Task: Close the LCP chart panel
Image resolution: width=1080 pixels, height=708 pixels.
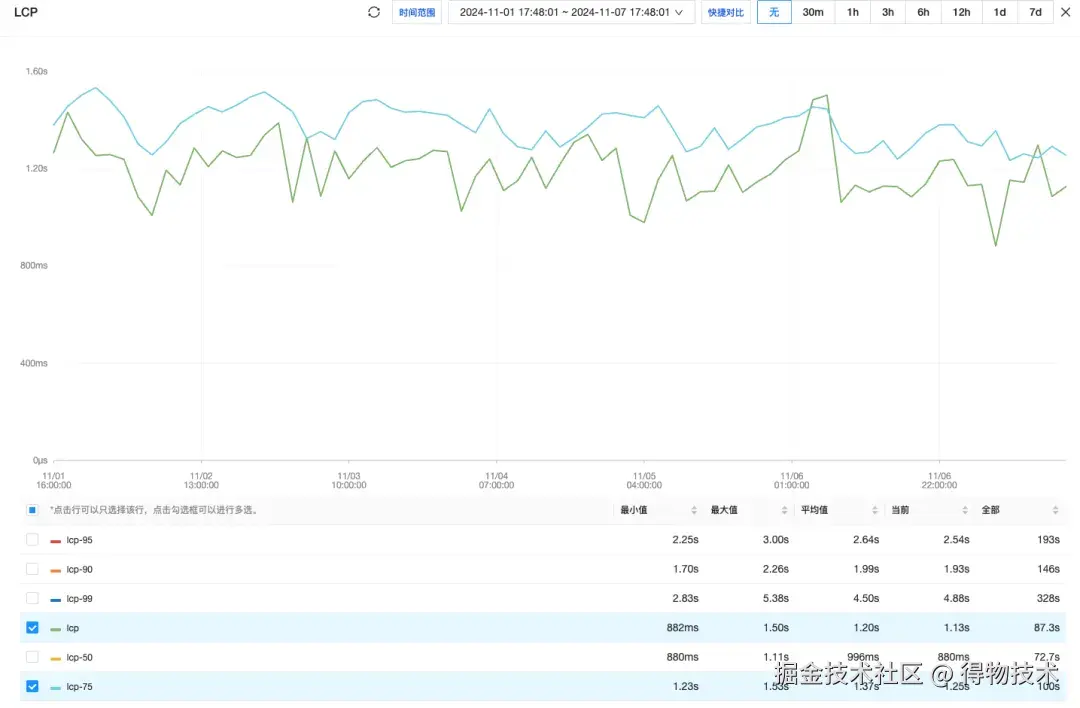Action: (1065, 12)
